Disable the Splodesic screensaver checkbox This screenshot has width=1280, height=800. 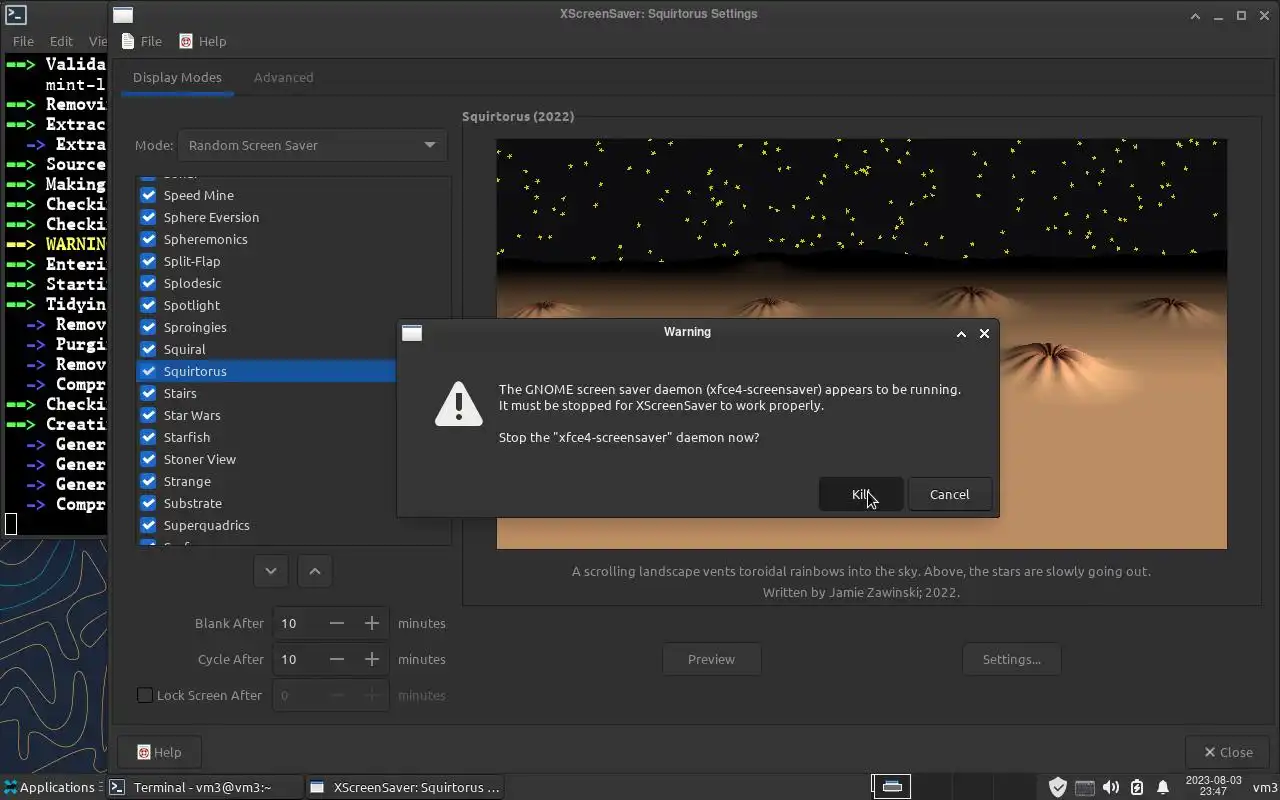(148, 283)
